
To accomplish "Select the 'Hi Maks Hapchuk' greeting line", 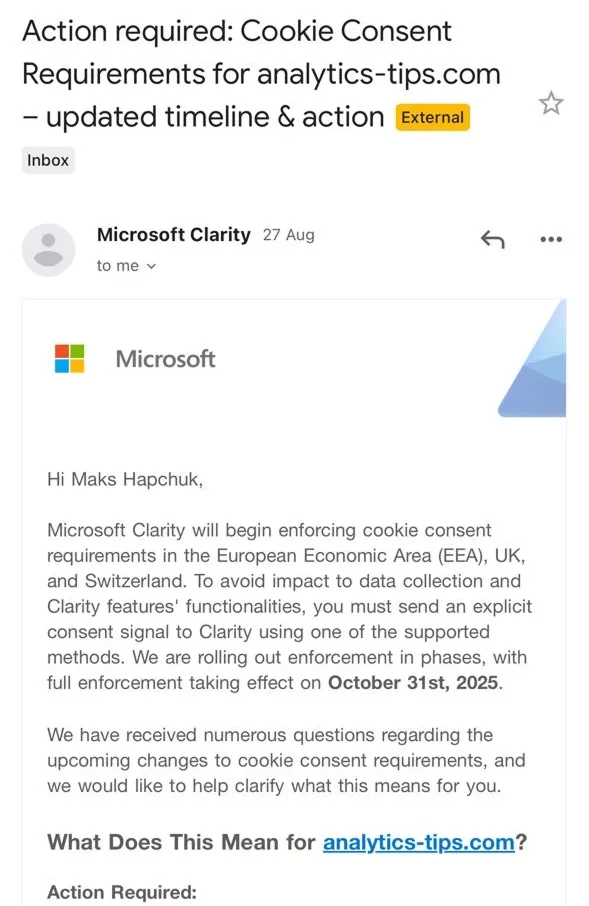I will click(x=125, y=479).
